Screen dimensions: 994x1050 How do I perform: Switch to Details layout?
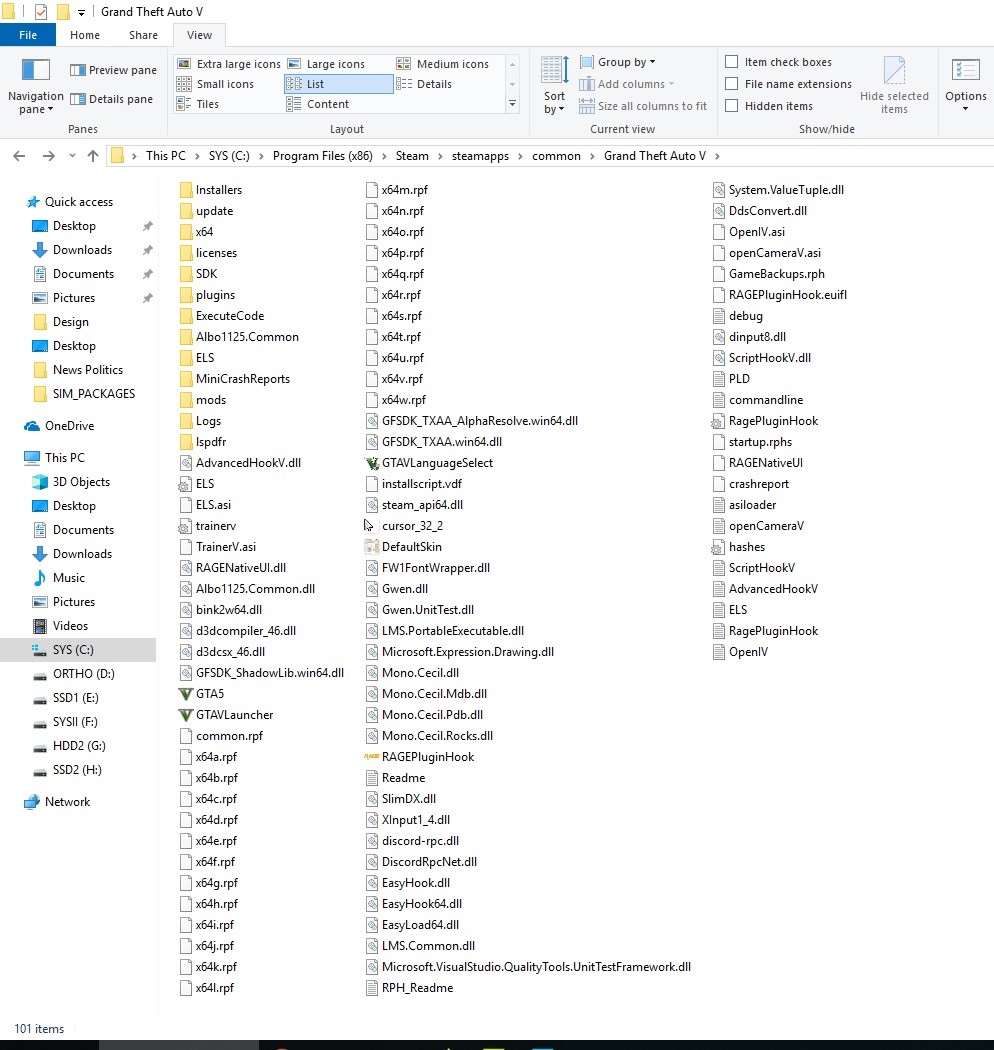424,84
